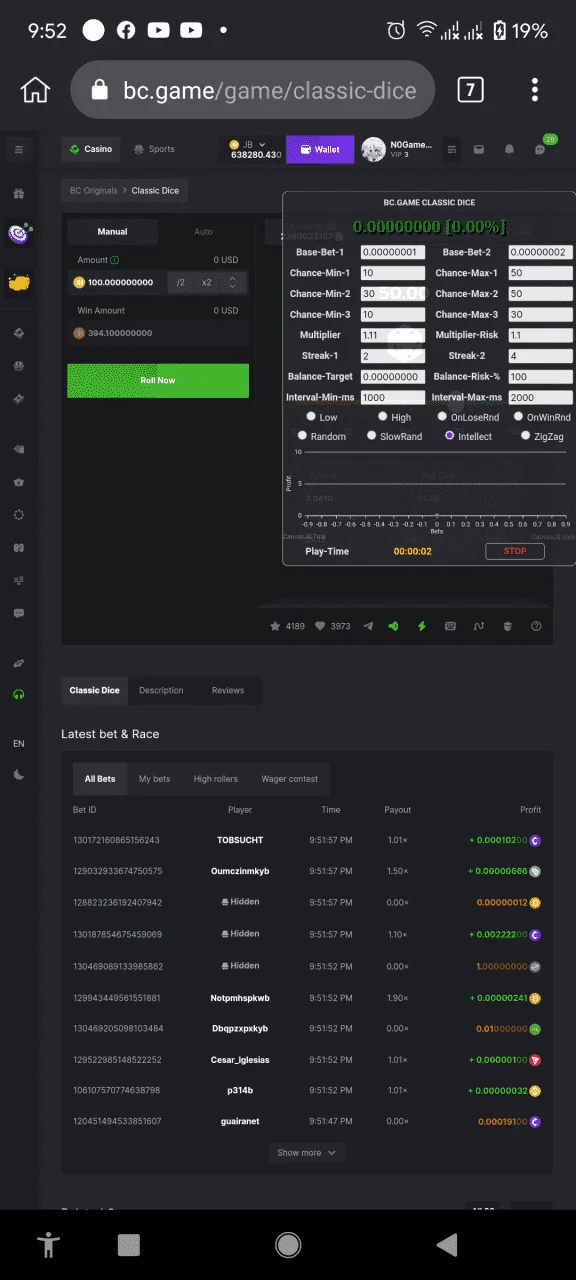Open the live stats graph icon
The image size is (576, 1280).
click(479, 626)
